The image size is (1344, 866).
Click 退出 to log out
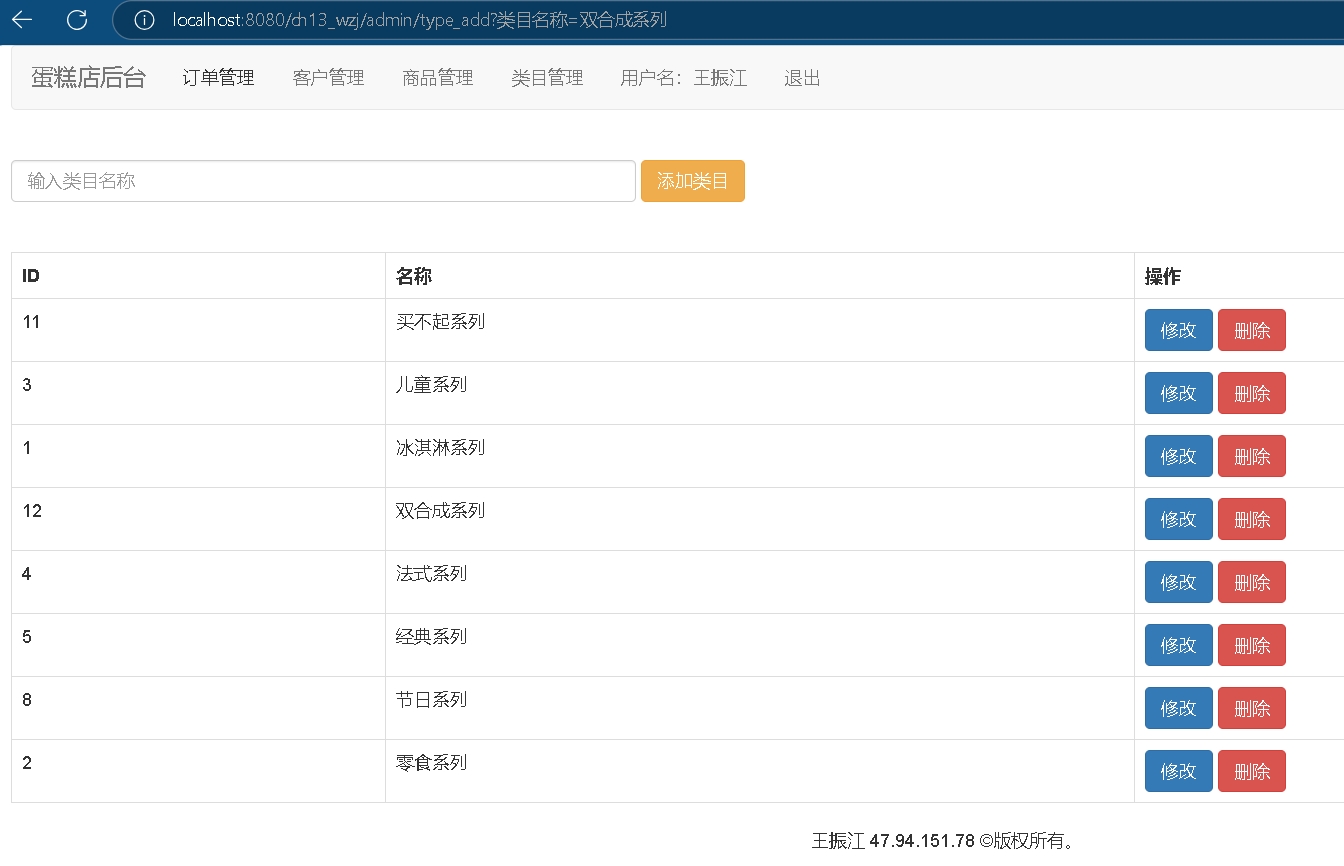click(x=802, y=78)
